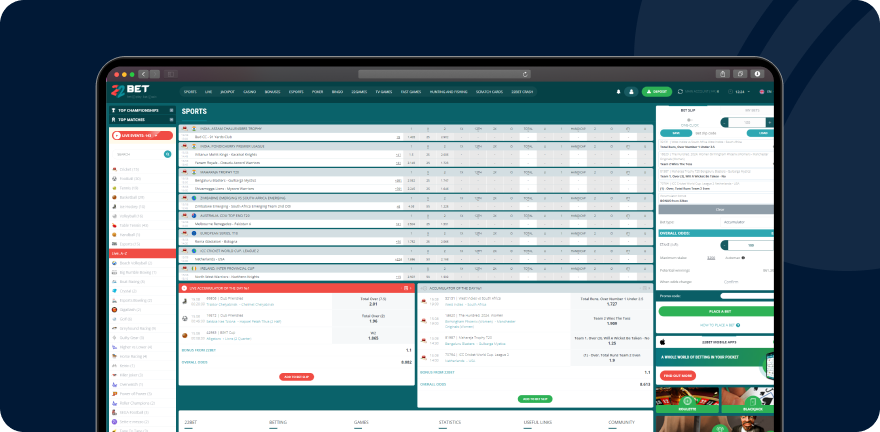Click the account balance refresh icon

click(681, 91)
